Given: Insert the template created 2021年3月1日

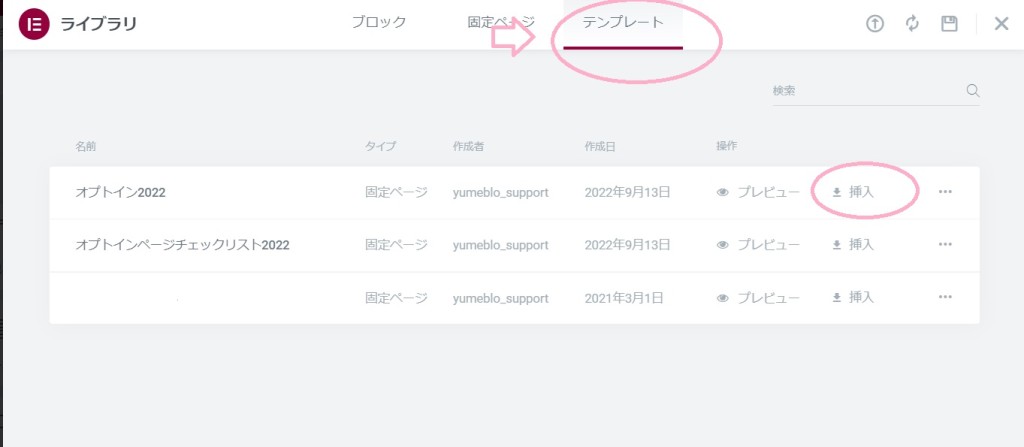Looking at the screenshot, I should pyautogui.click(x=853, y=297).
